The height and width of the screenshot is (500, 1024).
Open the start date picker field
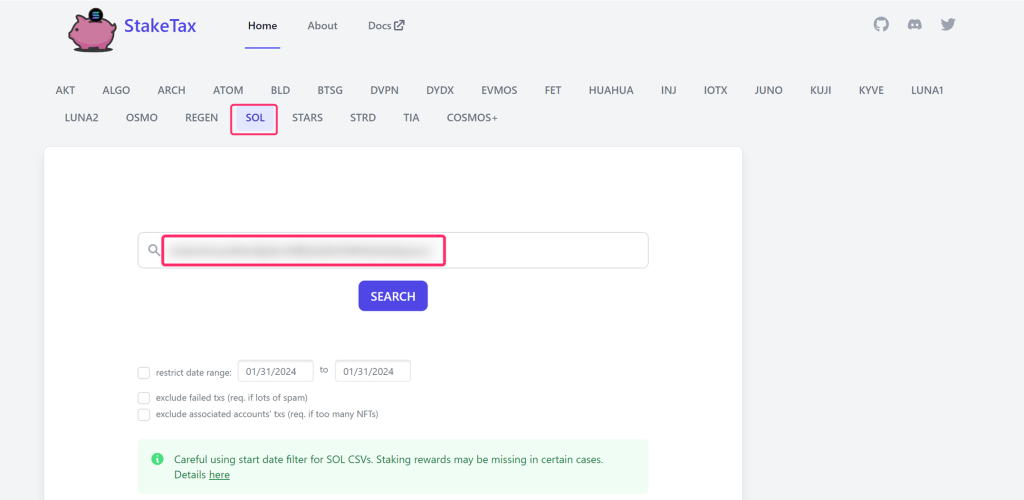[275, 371]
